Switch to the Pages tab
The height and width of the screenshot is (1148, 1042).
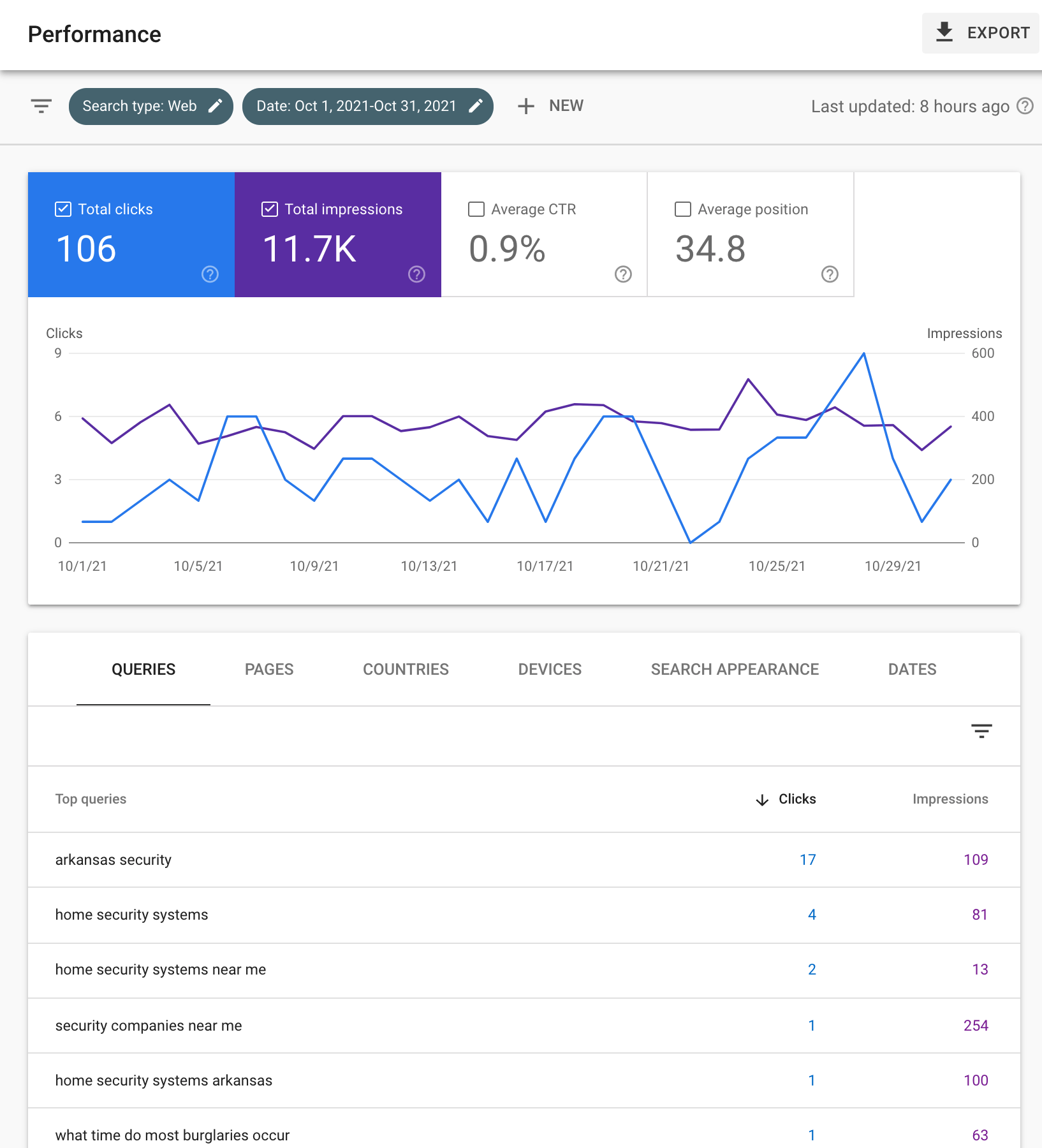[269, 669]
